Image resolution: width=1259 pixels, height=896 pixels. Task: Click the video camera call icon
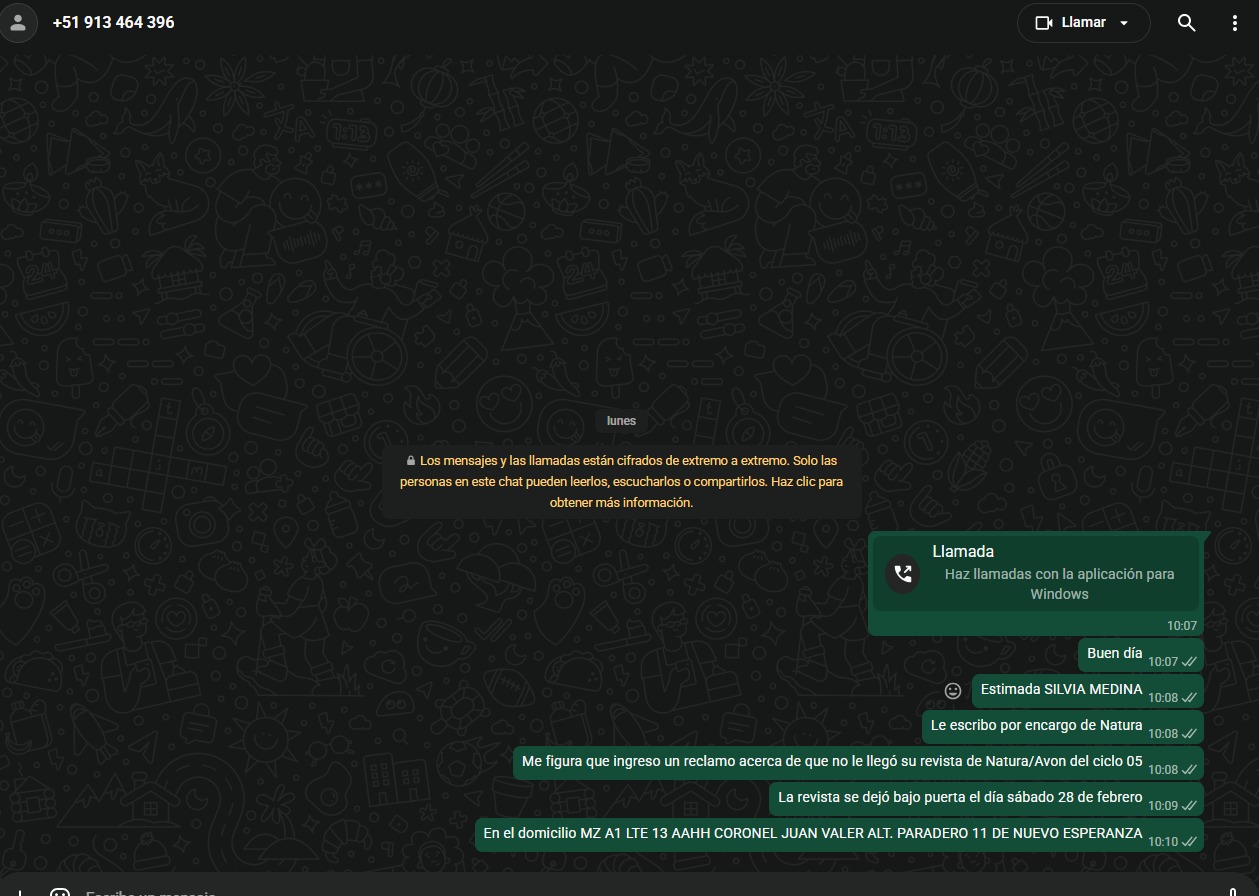(1044, 23)
